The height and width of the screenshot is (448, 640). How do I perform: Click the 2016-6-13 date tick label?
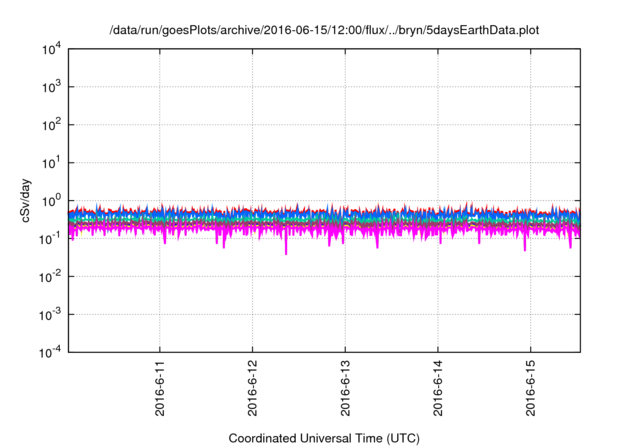345,388
